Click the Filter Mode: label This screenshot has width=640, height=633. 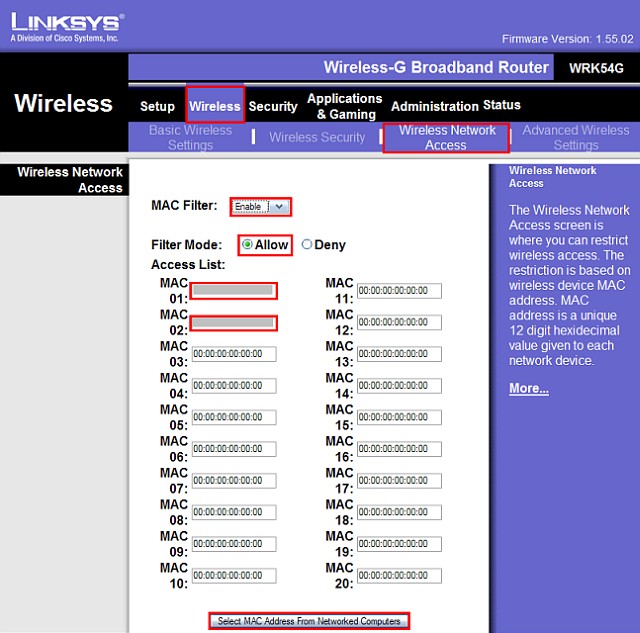pyautogui.click(x=187, y=245)
